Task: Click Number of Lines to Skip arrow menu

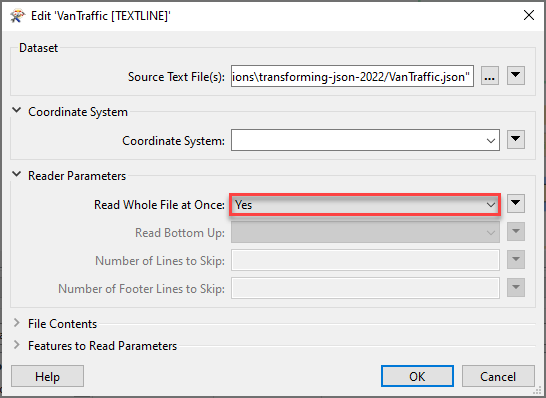Action: [516, 259]
